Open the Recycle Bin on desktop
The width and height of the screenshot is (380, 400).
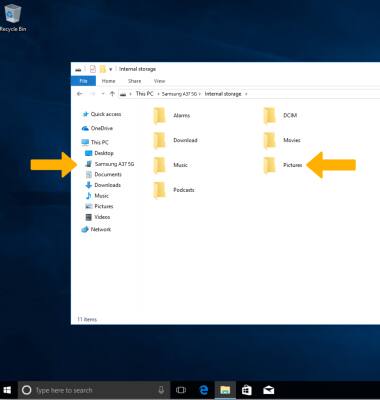click(13, 17)
